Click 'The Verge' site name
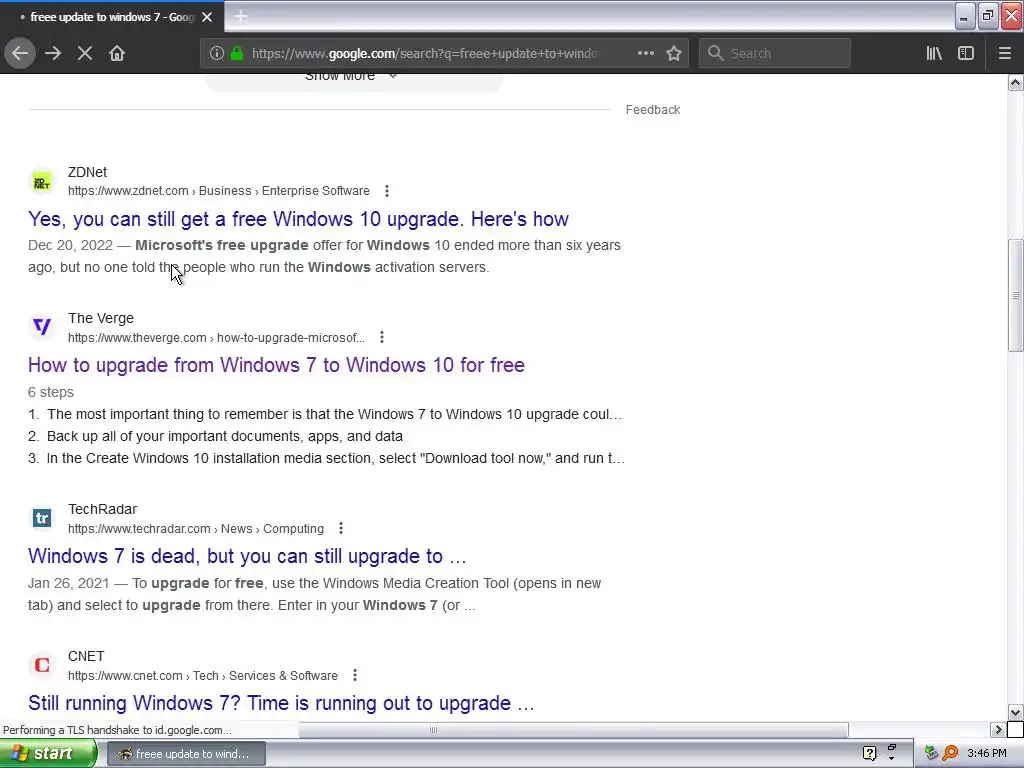The image size is (1024, 768). click(101, 318)
